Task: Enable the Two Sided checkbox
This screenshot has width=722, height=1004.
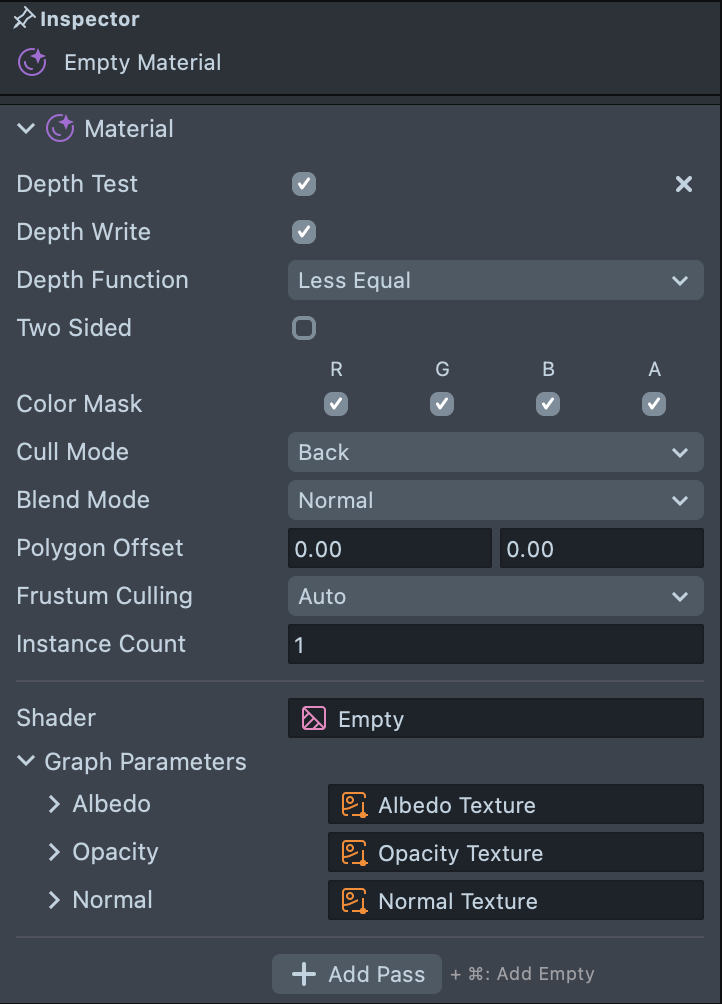Action: [304, 328]
